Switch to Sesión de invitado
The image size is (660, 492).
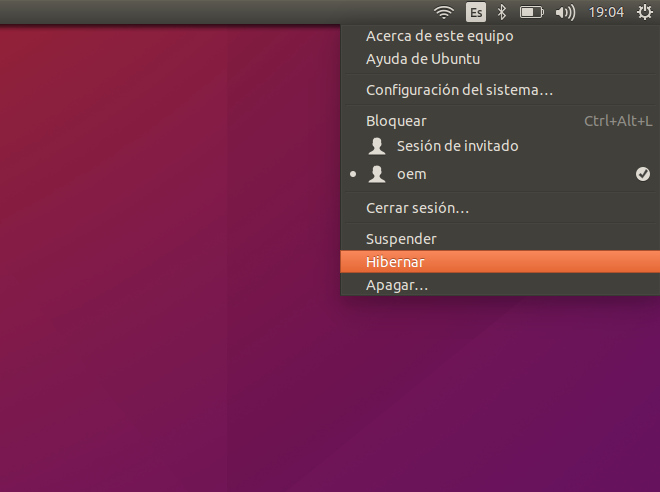[x=457, y=146]
